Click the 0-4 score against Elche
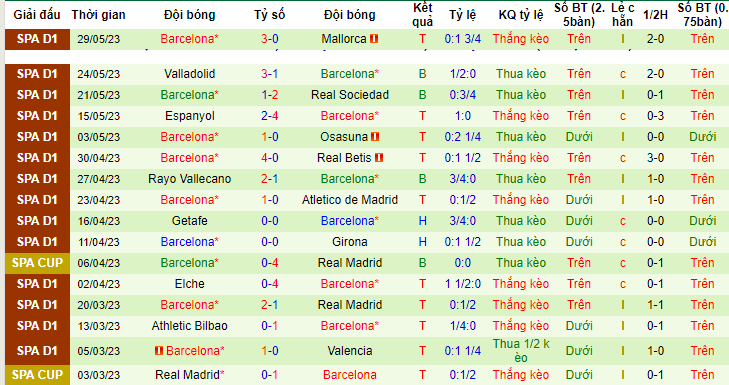 270,284
